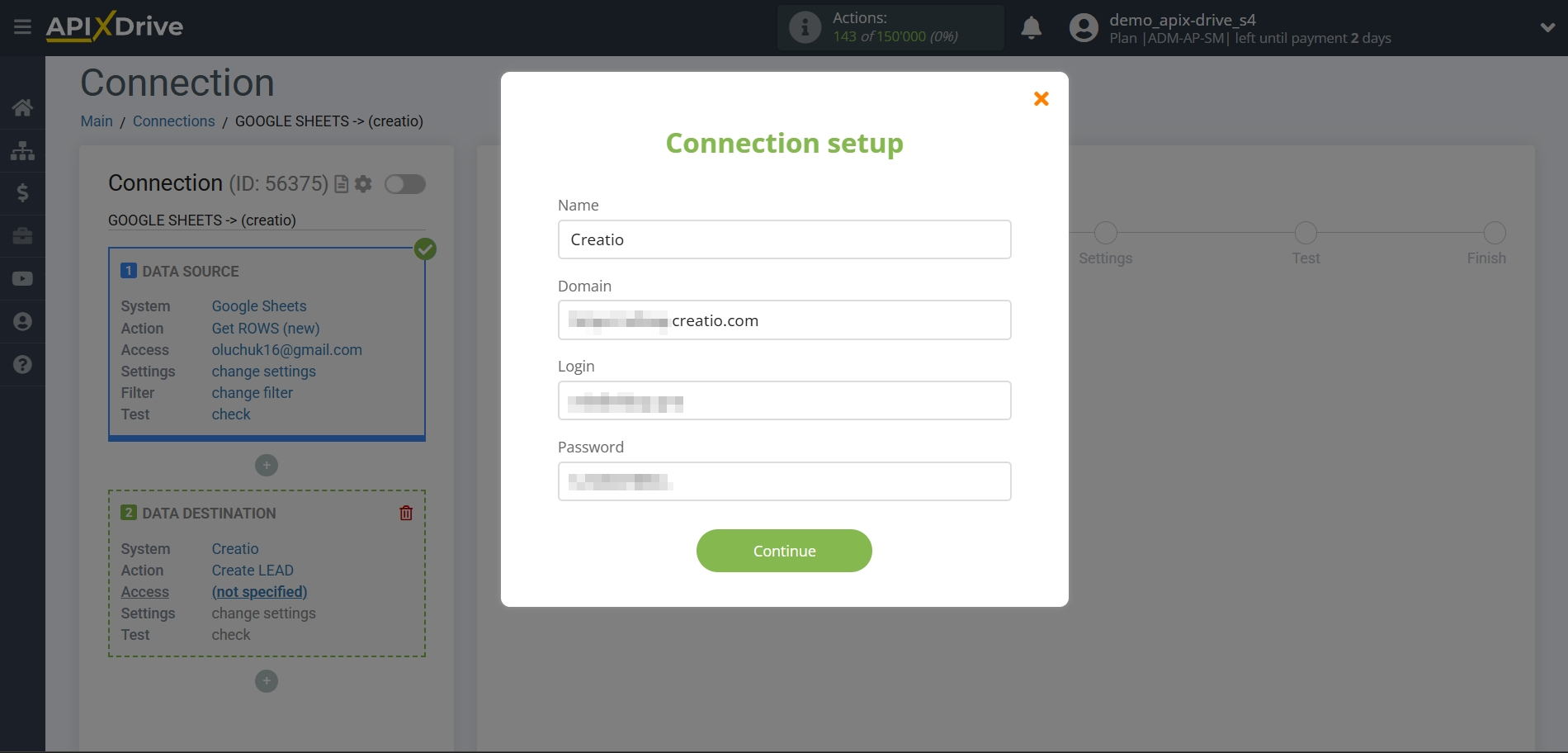The width and height of the screenshot is (1568, 753).
Task: Click the YouTube video icon in the sidebar
Action: click(22, 279)
